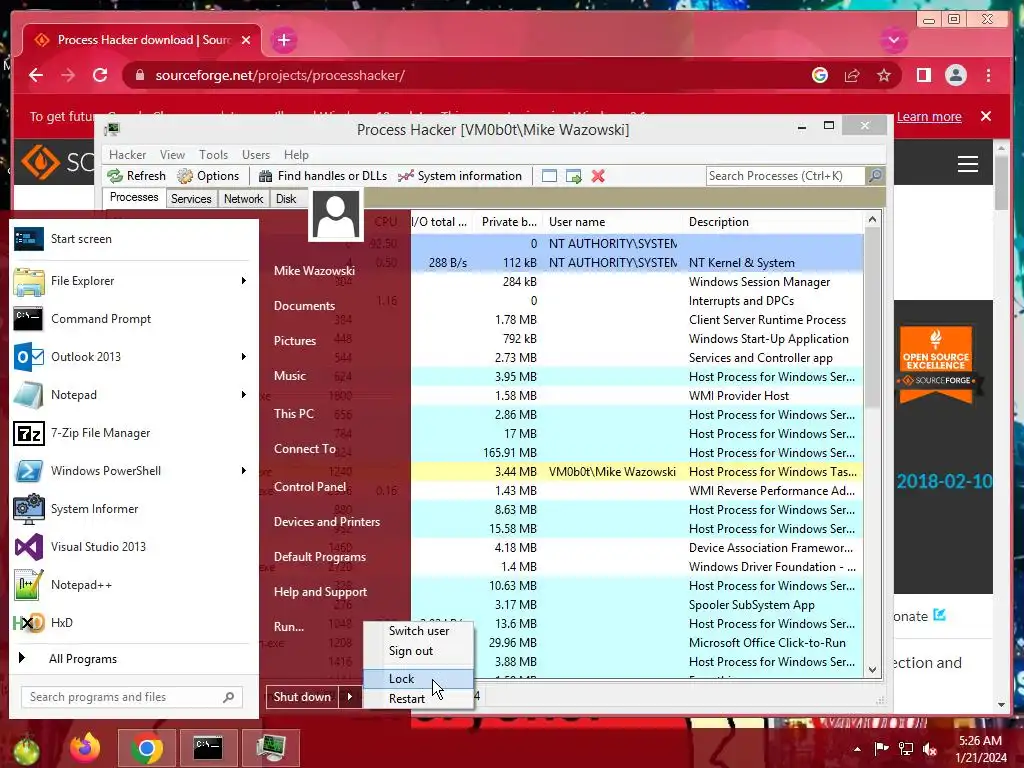Sort by Private bytes column header
This screenshot has width=1024, height=768.
pyautogui.click(x=509, y=222)
